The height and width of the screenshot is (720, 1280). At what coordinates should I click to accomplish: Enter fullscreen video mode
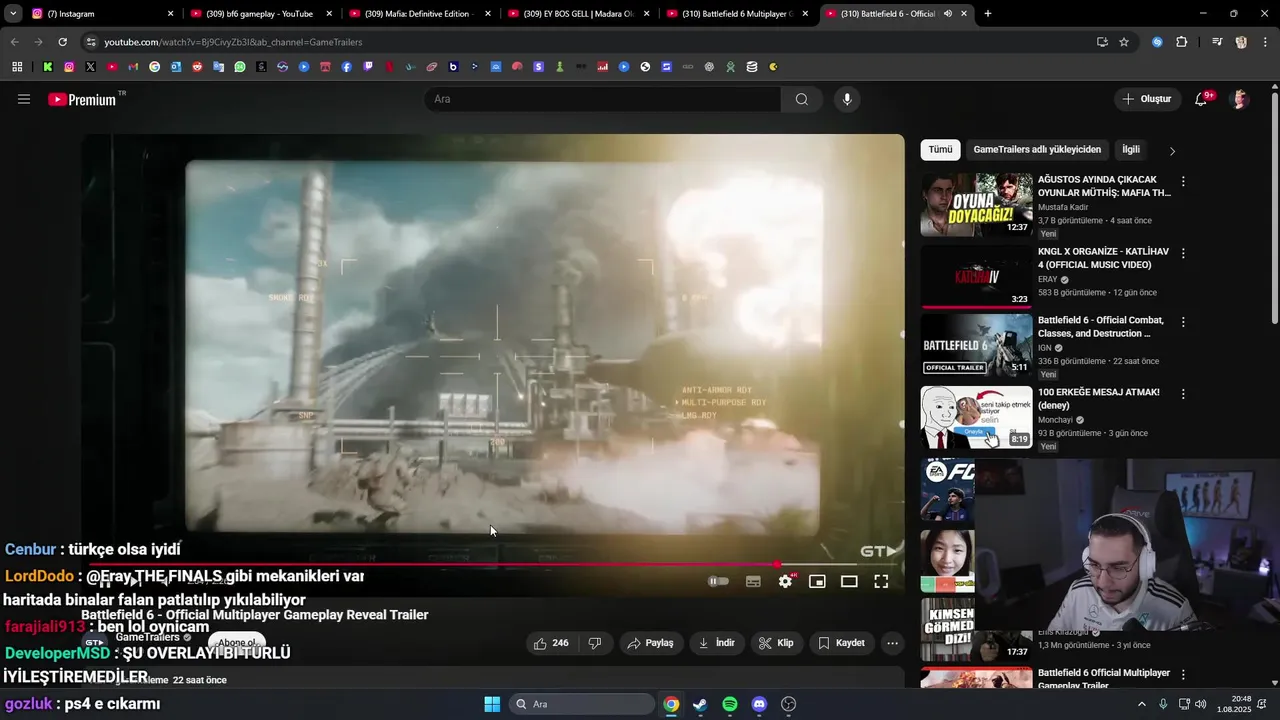[x=881, y=581]
